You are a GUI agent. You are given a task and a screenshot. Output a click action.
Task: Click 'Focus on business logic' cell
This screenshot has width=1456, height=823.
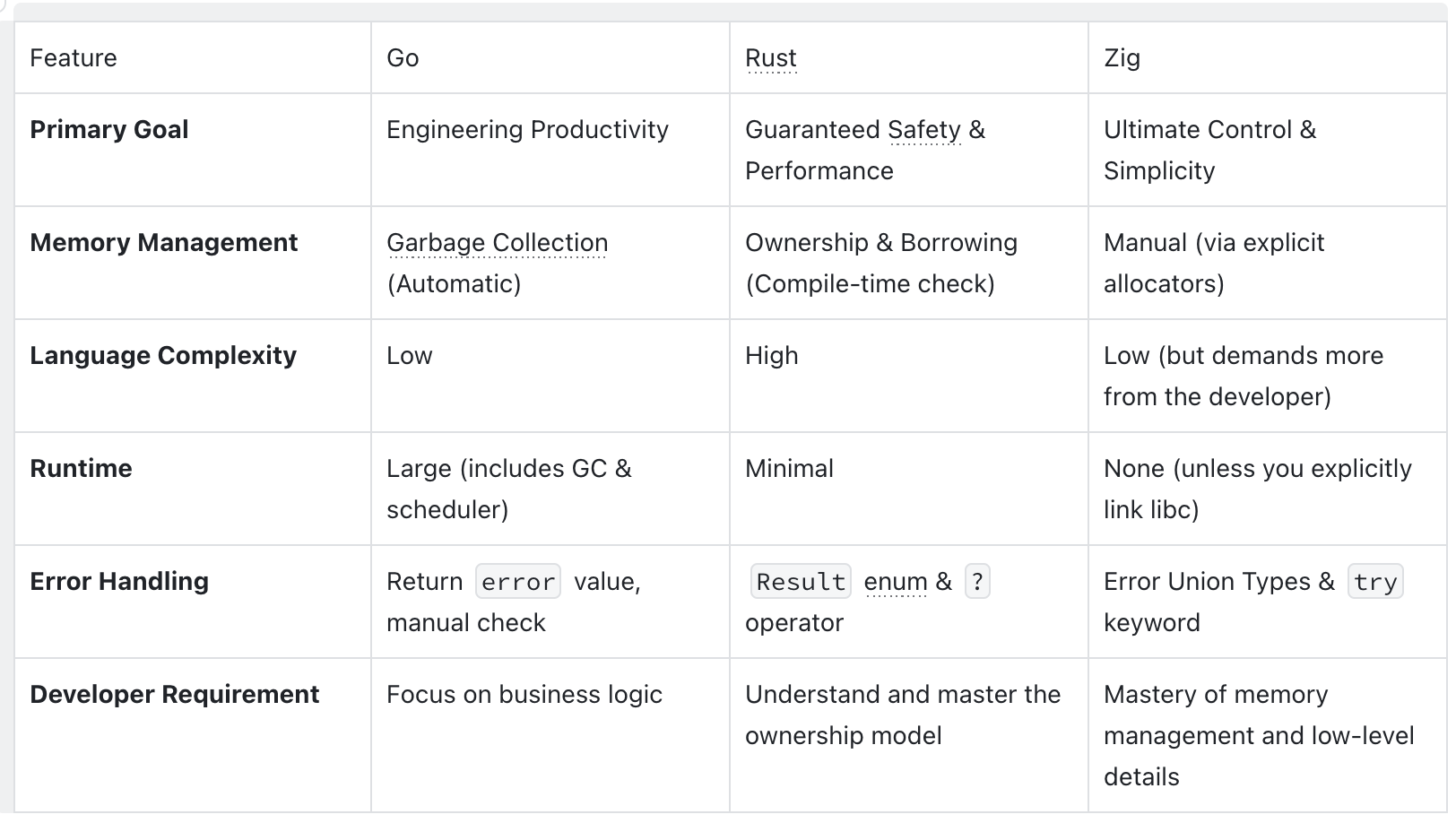(524, 695)
